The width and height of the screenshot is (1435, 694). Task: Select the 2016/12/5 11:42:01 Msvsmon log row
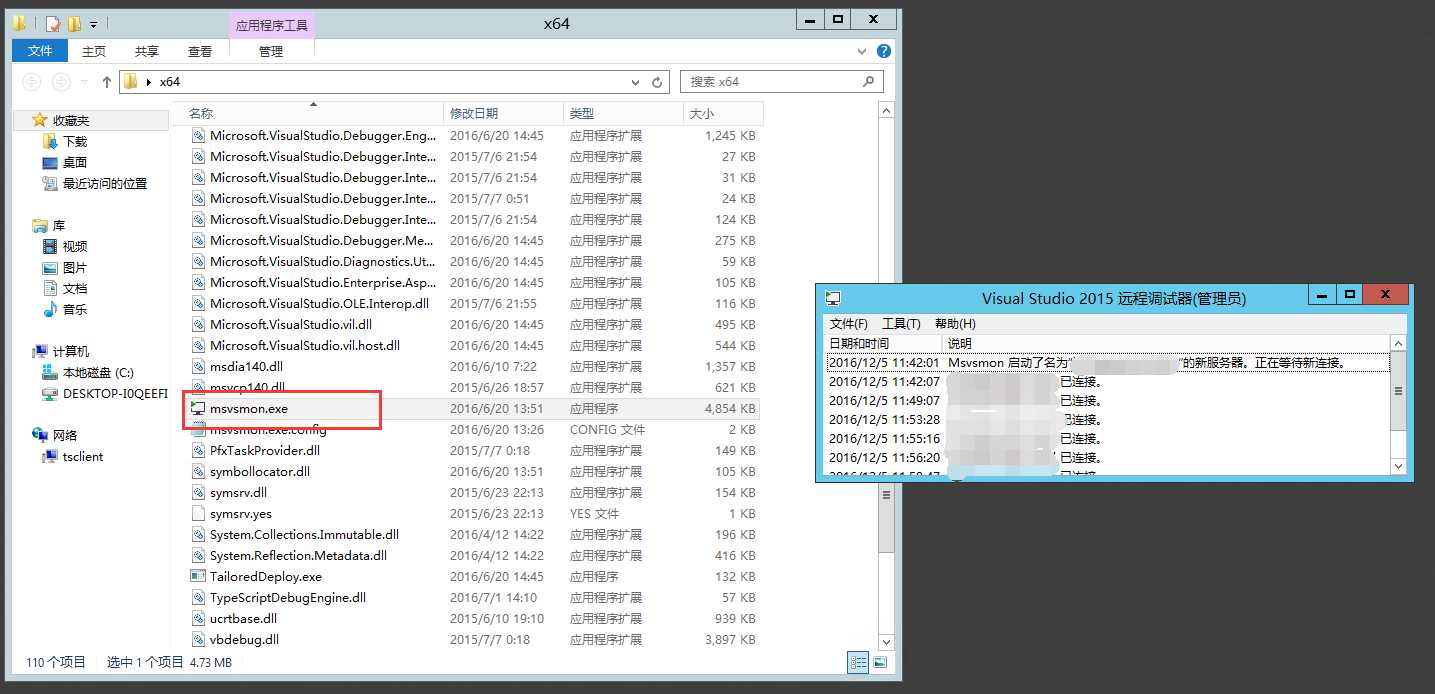[x=1108, y=363]
